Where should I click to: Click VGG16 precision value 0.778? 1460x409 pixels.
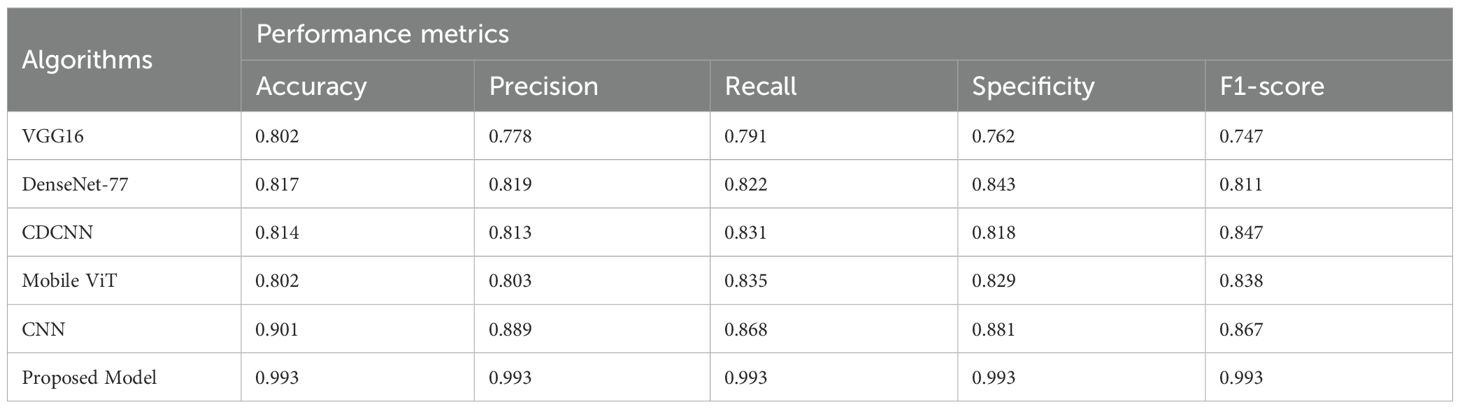tap(508, 136)
